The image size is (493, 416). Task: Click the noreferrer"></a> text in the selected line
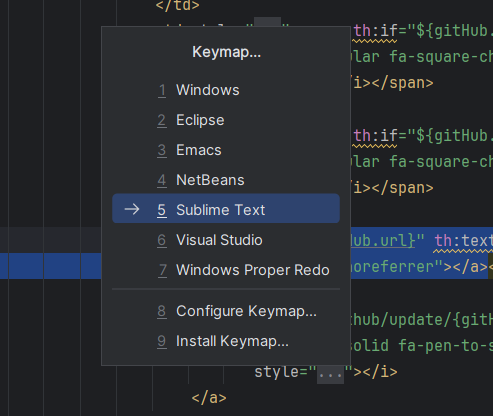pos(419,266)
